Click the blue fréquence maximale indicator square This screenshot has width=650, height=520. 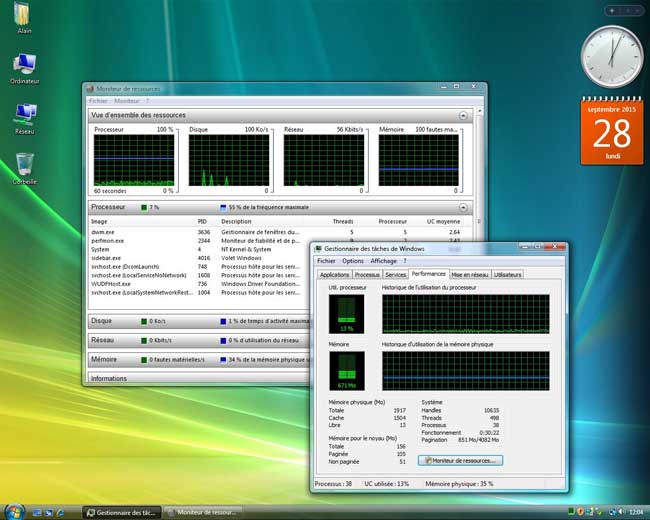point(223,207)
